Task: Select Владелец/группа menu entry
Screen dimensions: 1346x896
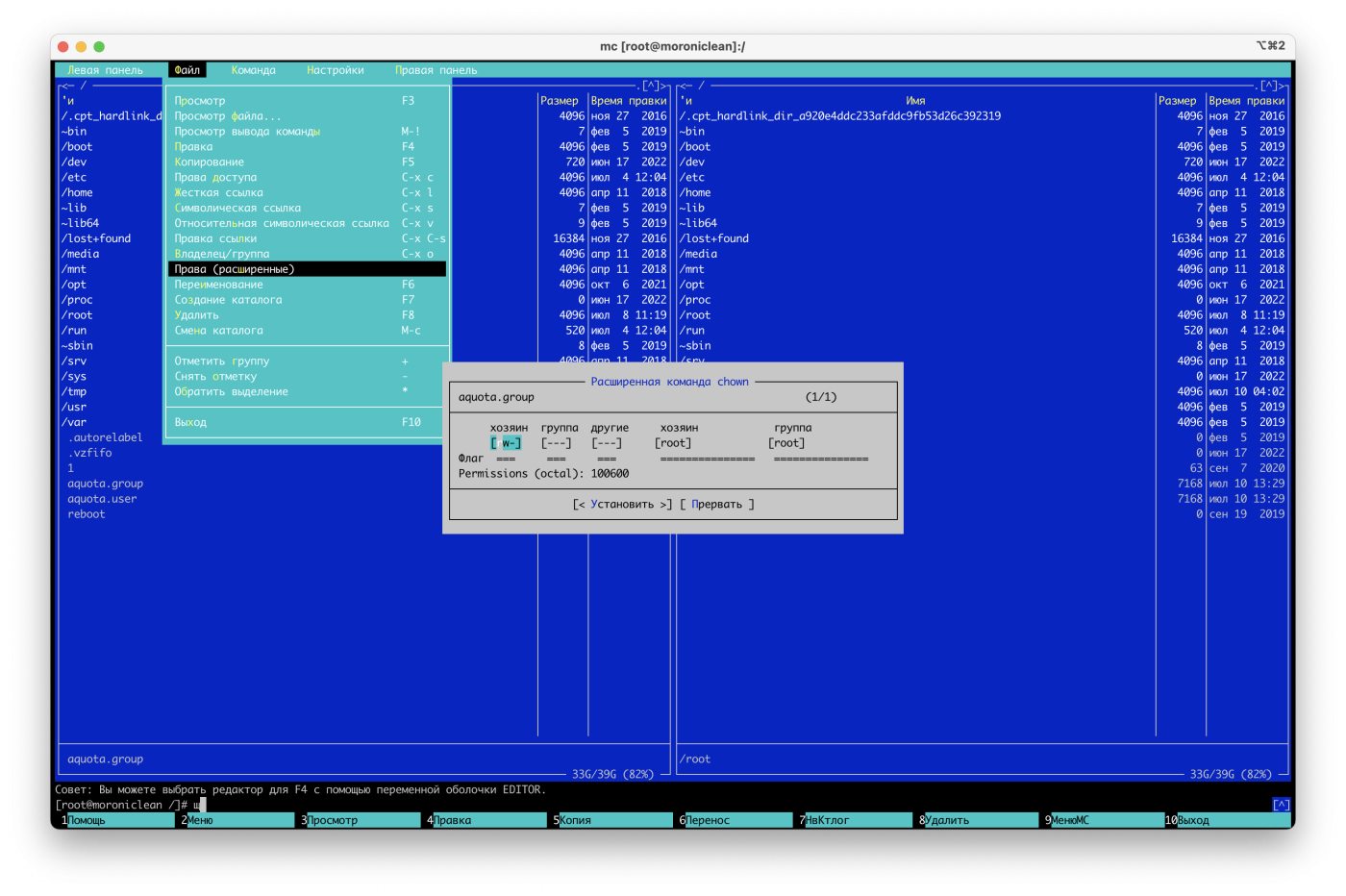Action: coord(308,255)
